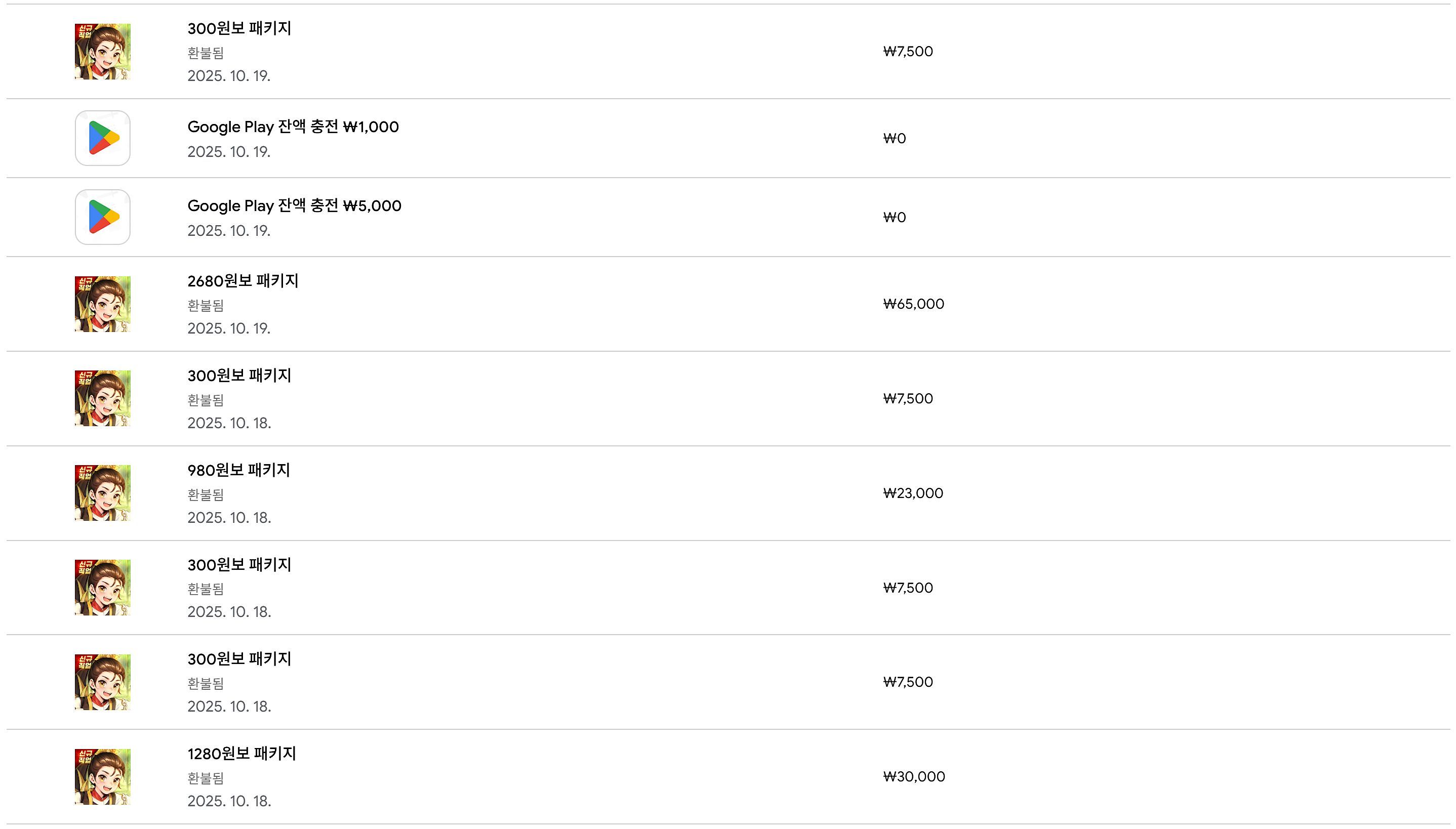
Task: Click the ₩23,000 price amount
Action: (x=913, y=493)
